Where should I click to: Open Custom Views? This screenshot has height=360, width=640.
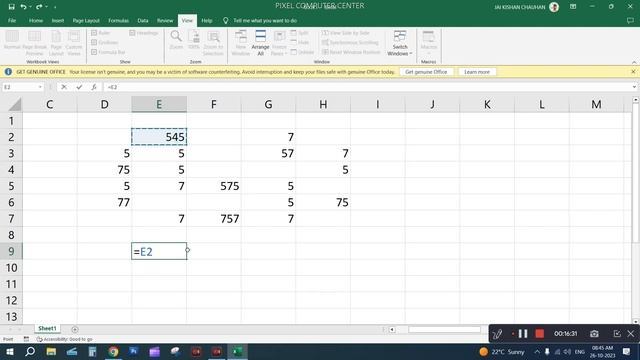click(x=74, y=43)
